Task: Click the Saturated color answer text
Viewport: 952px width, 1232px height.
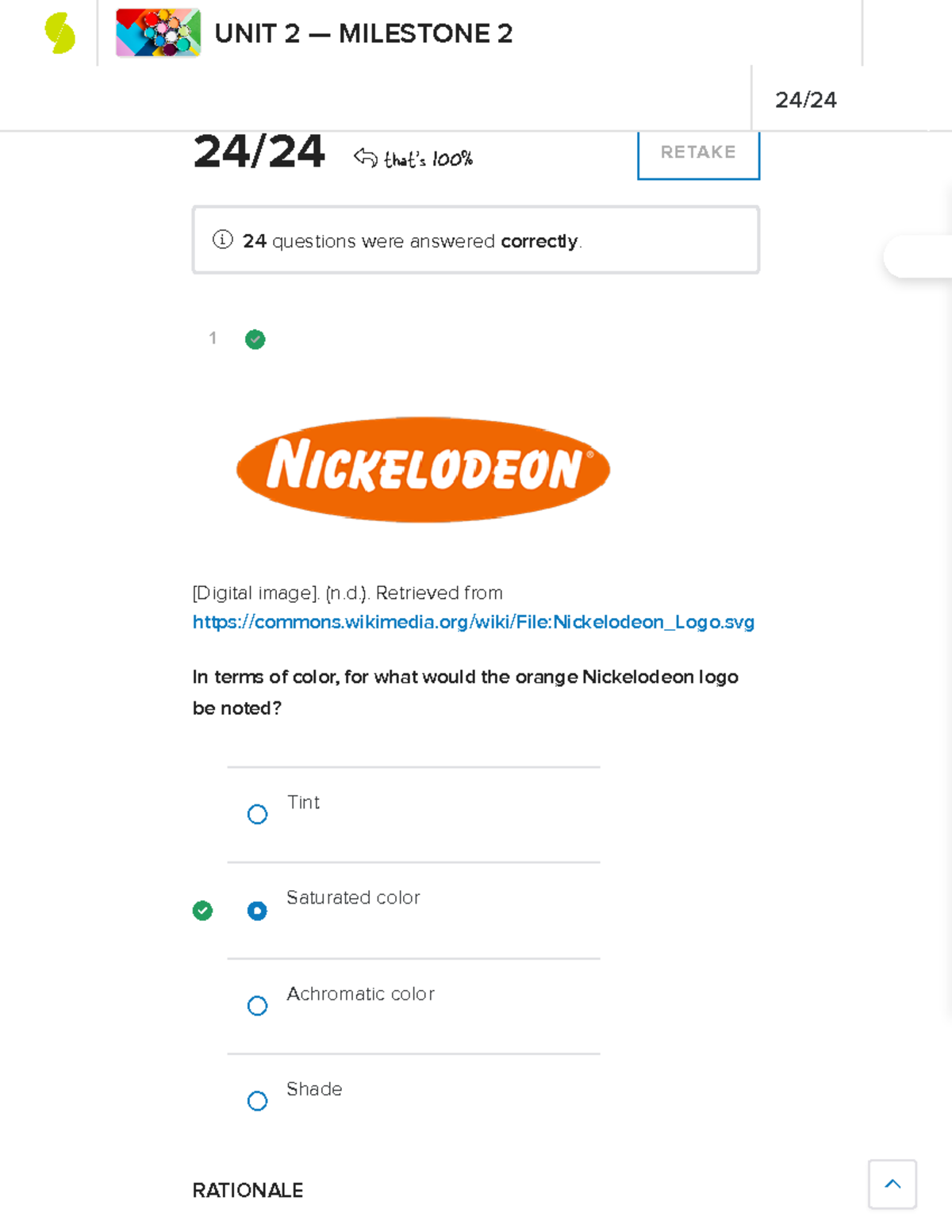Action: coord(353,897)
